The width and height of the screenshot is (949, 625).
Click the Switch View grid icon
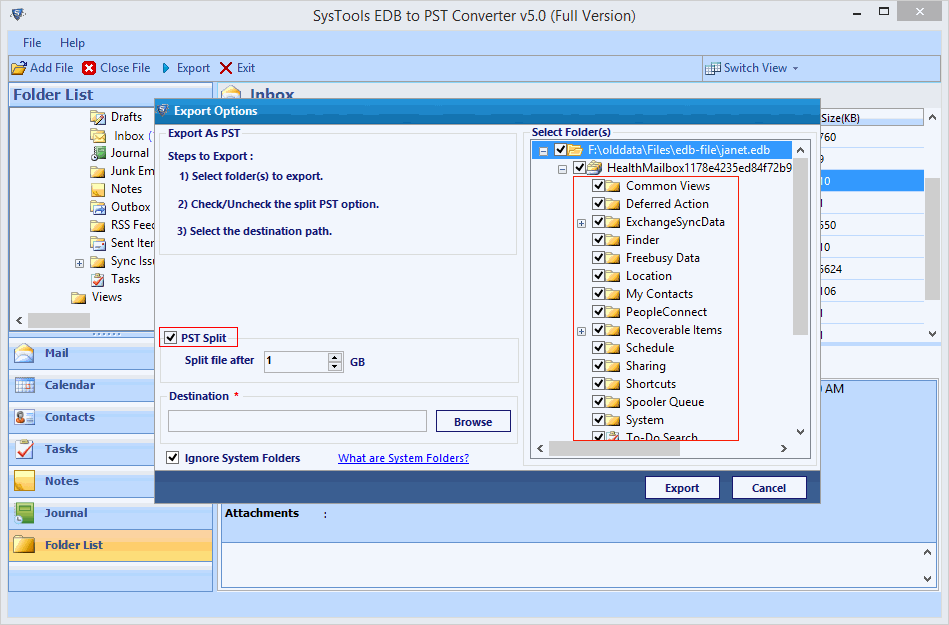[x=712, y=68]
